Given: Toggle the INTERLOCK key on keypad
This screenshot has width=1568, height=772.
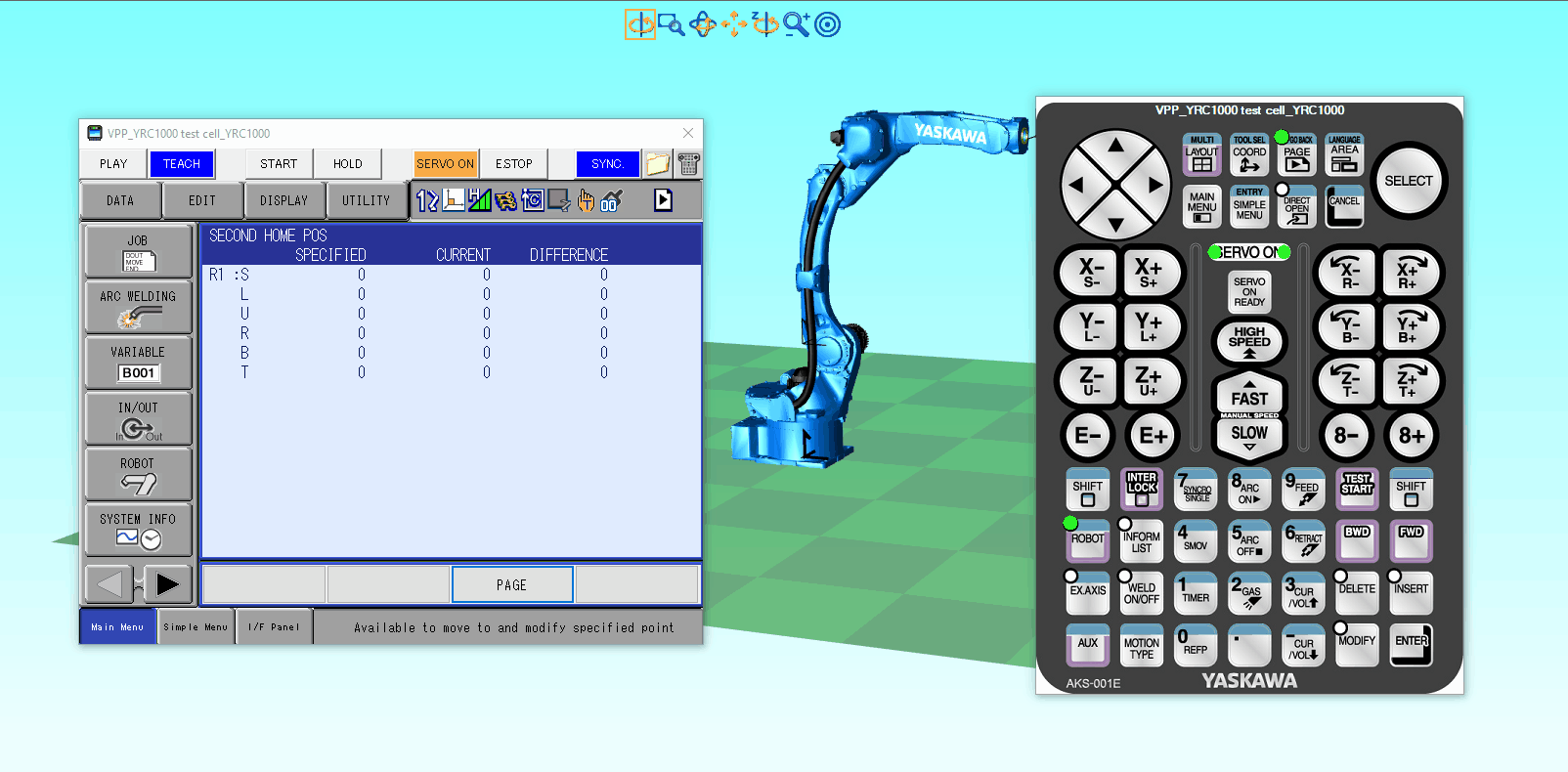Looking at the screenshot, I should tap(1142, 489).
